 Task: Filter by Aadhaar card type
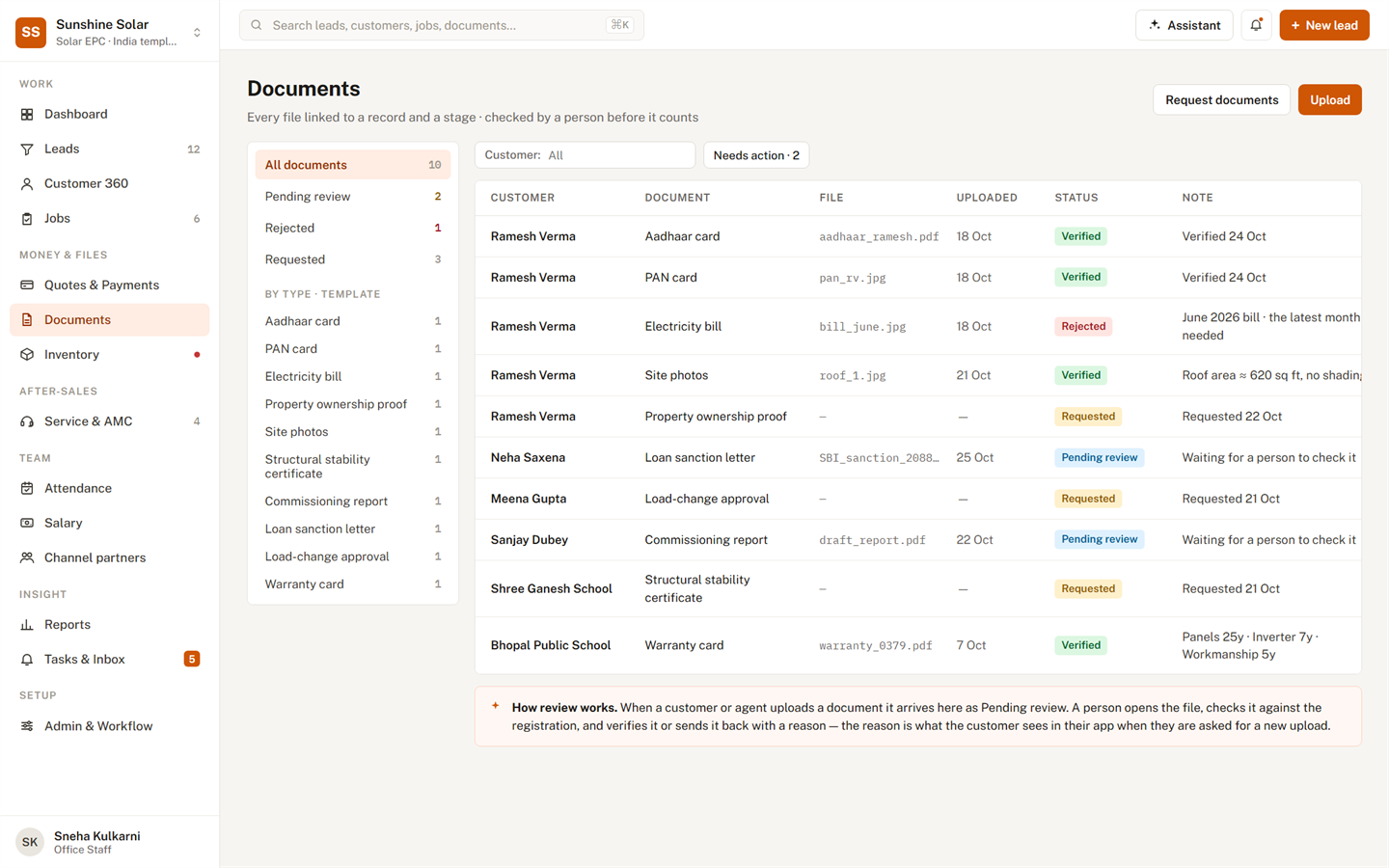[353, 321]
